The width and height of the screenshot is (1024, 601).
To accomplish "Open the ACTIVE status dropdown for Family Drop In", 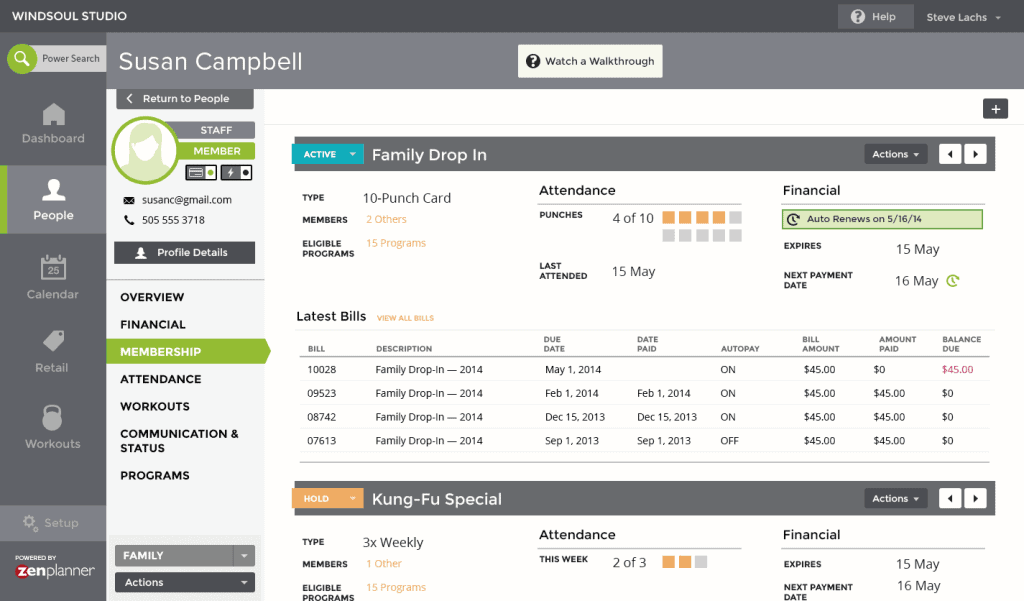I will coord(327,154).
